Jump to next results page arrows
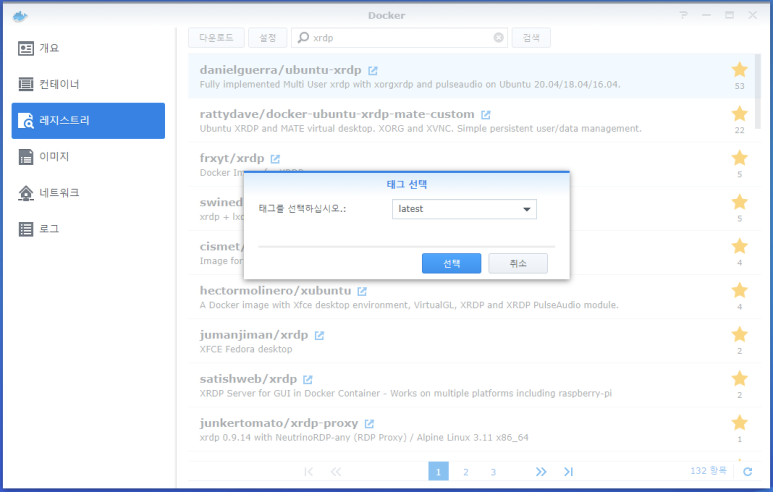Image resolution: width=773 pixels, height=492 pixels. pos(541,472)
